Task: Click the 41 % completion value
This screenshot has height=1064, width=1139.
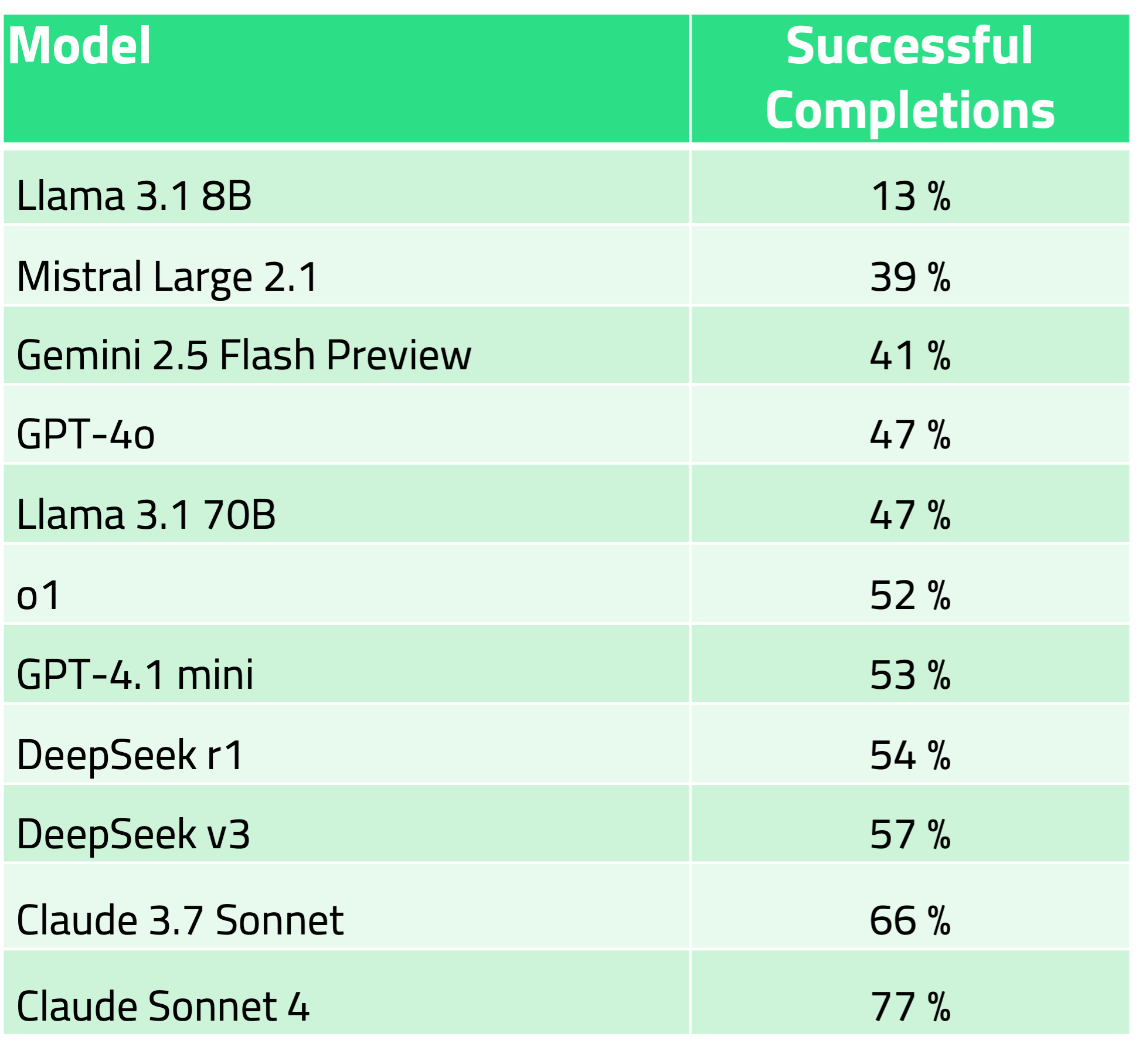Action: click(910, 355)
